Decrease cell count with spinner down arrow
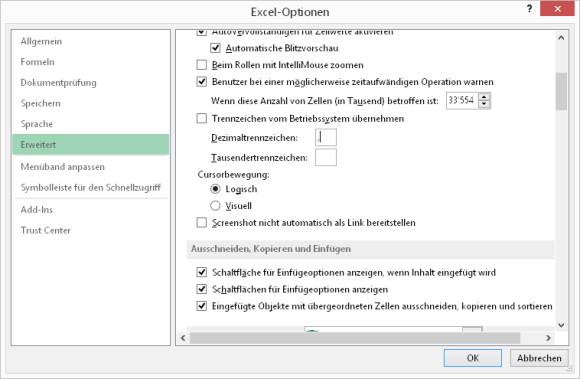 click(x=484, y=104)
